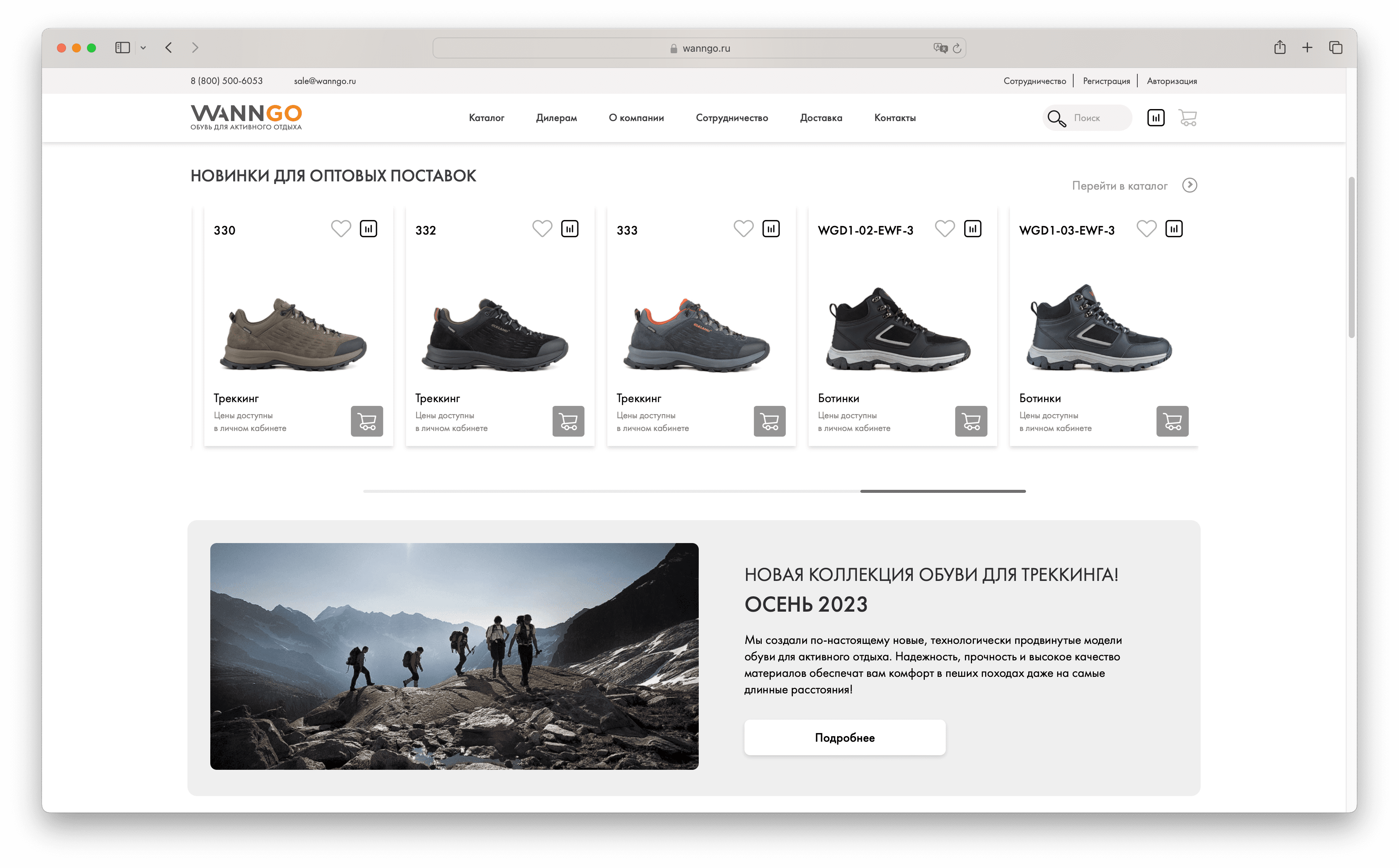The height and width of the screenshot is (868, 1399).
Task: Add product 330 to favorites heart
Action: 340,229
